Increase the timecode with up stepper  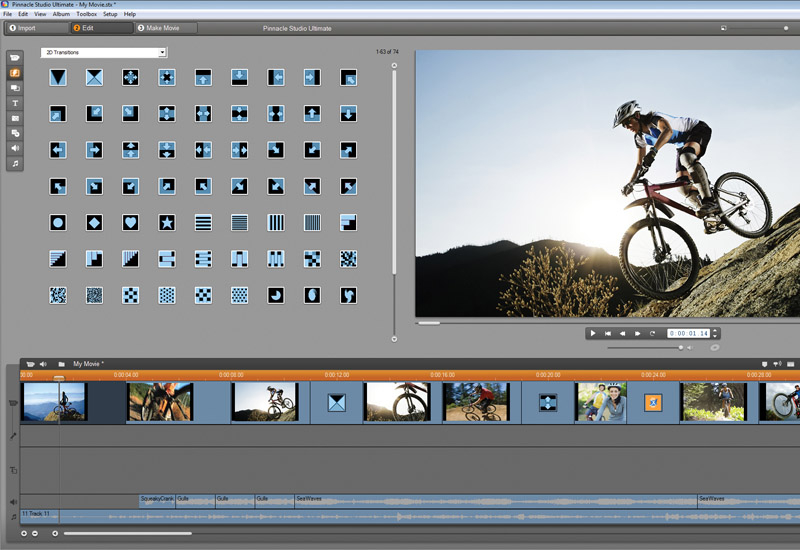click(715, 331)
